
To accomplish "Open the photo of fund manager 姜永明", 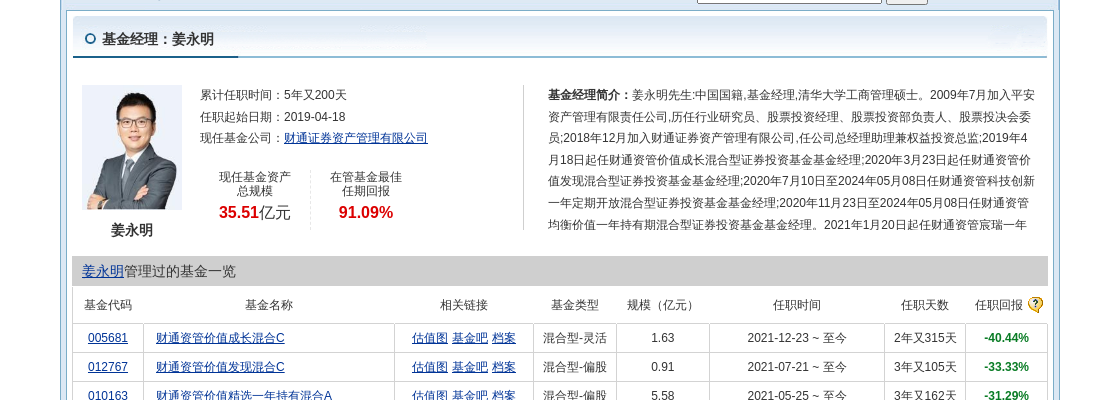I will point(132,148).
